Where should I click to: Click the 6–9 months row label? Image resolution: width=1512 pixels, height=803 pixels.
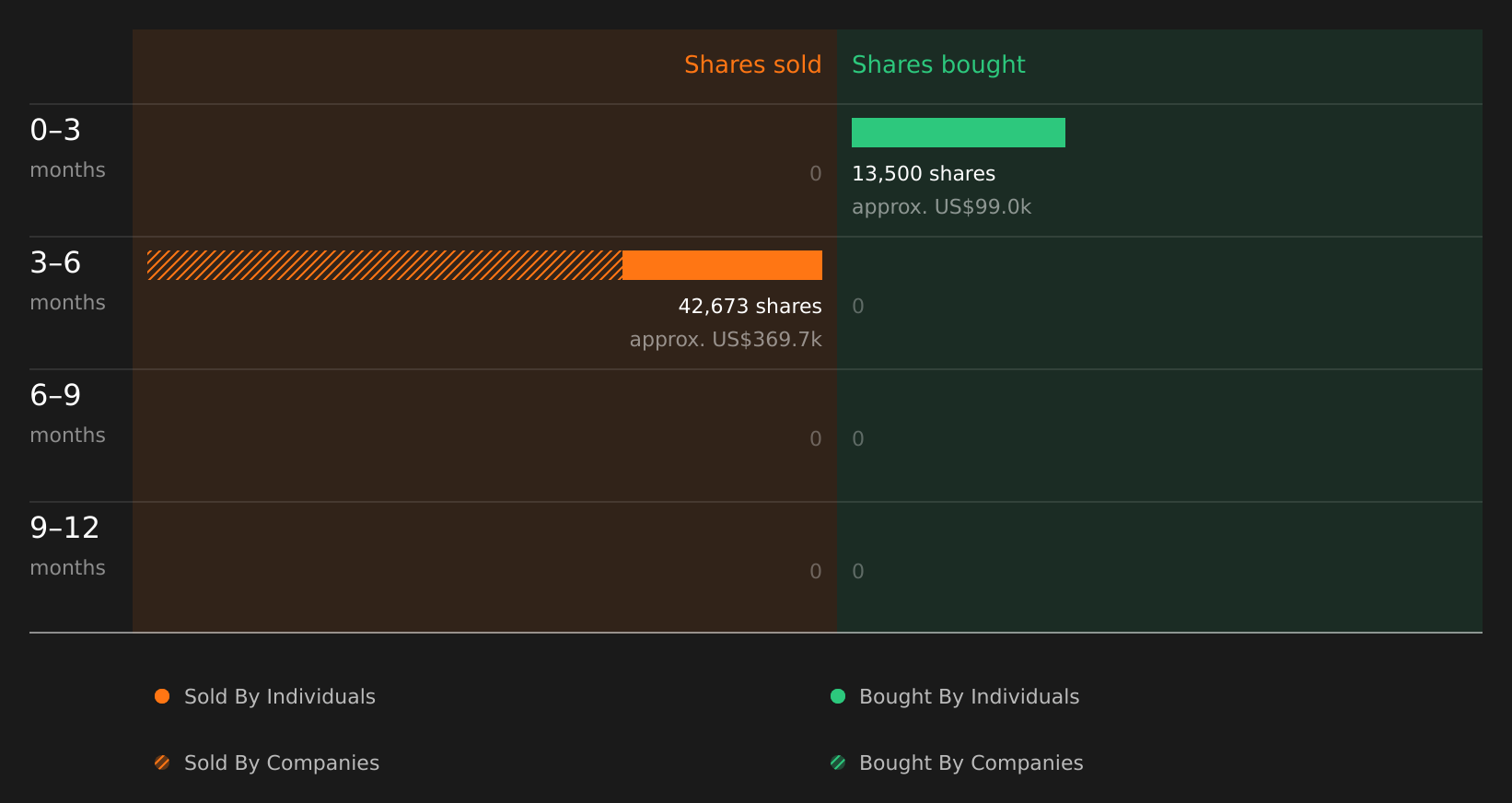coord(67,414)
